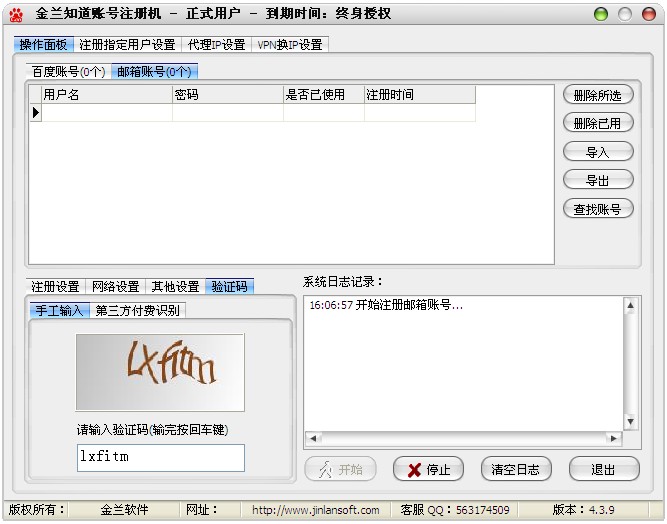This screenshot has width=667, height=524.
Task: Click 删除所选 button
Action: pos(598,95)
